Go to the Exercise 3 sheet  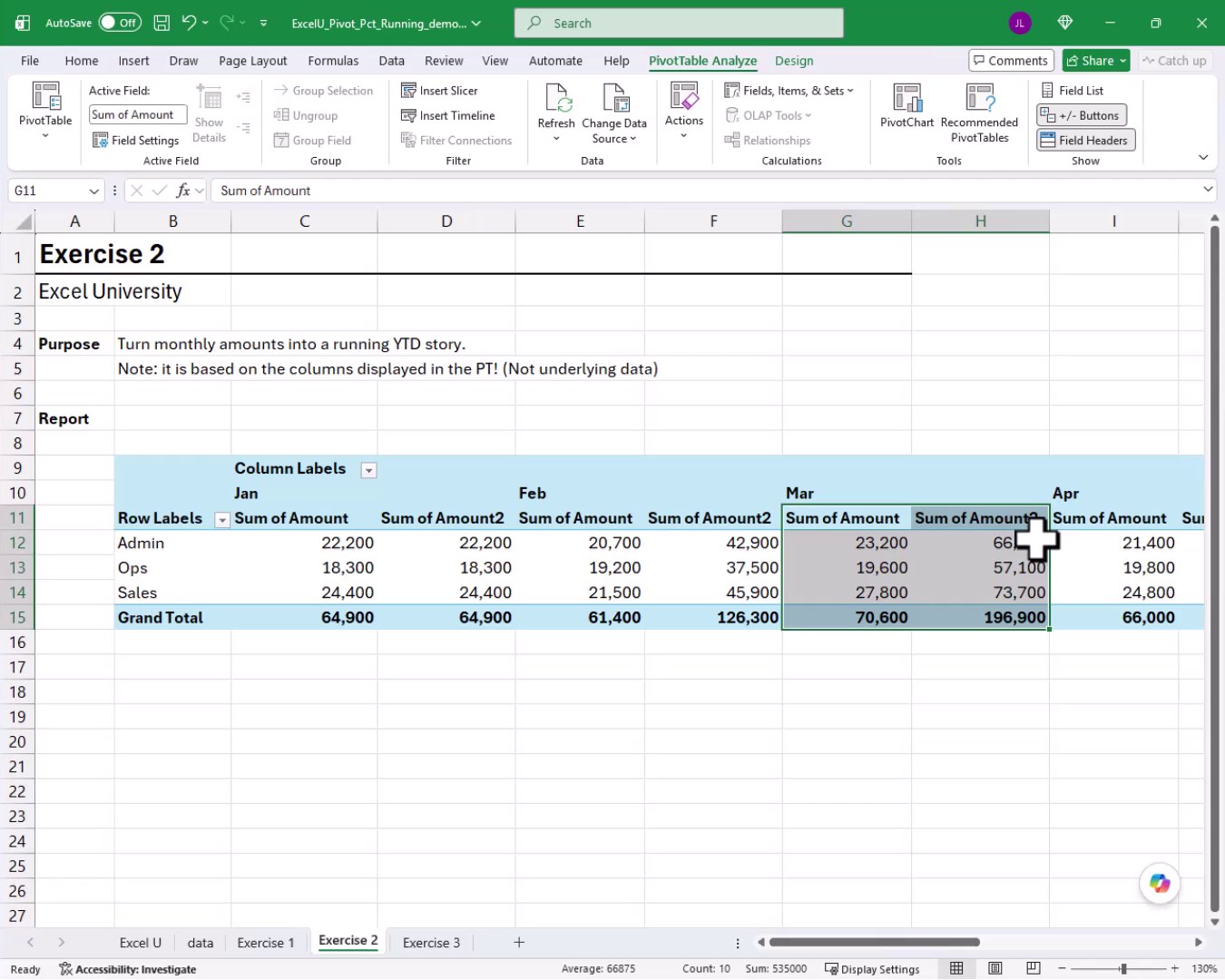[x=431, y=942]
